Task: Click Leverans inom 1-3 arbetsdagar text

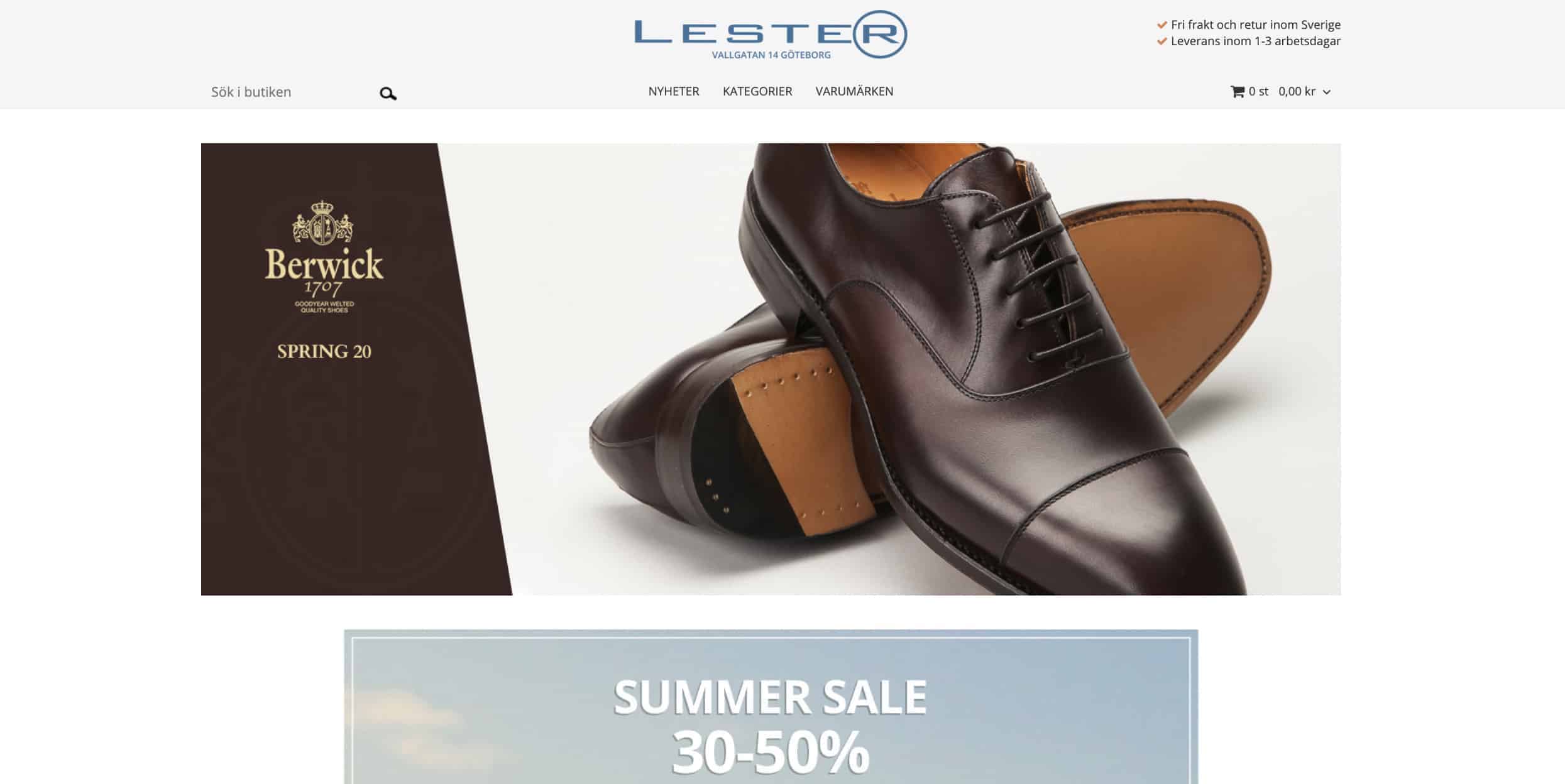Action: (1256, 41)
